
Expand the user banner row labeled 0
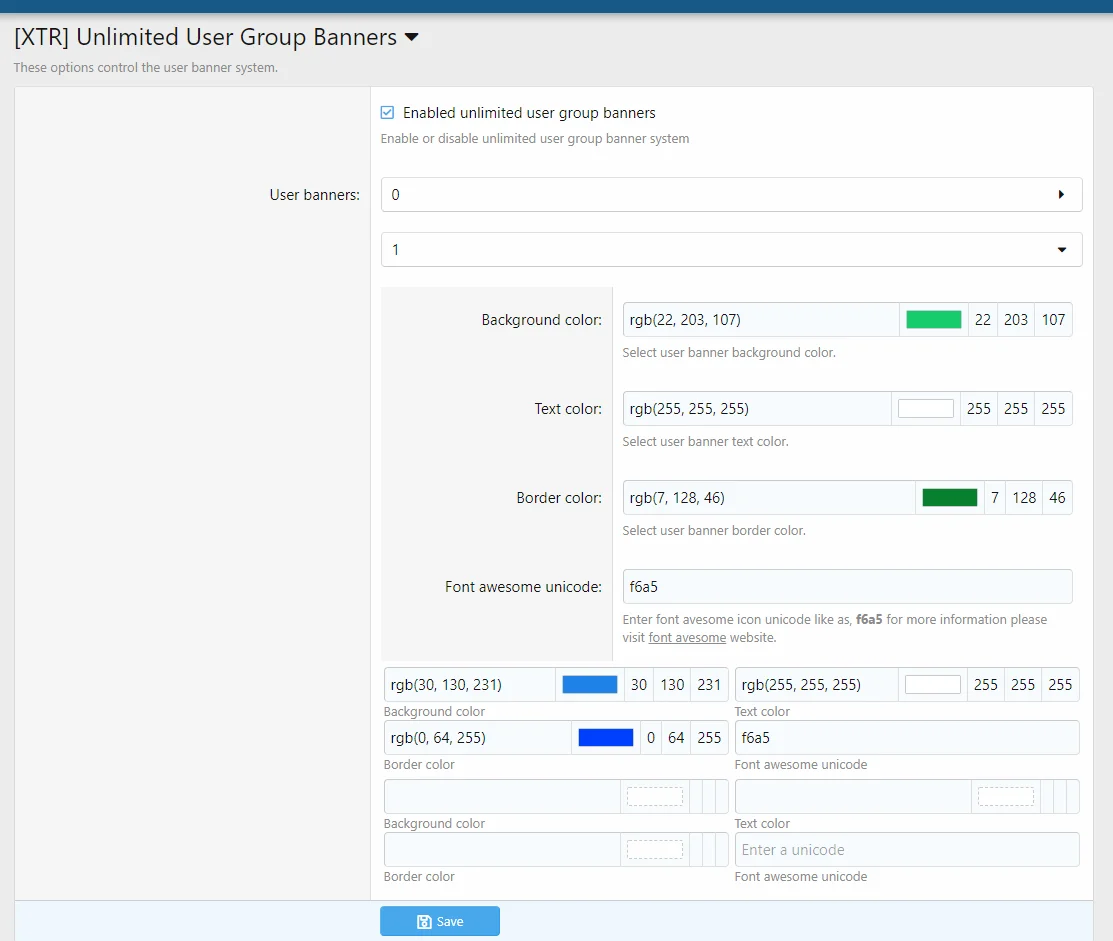point(1062,194)
